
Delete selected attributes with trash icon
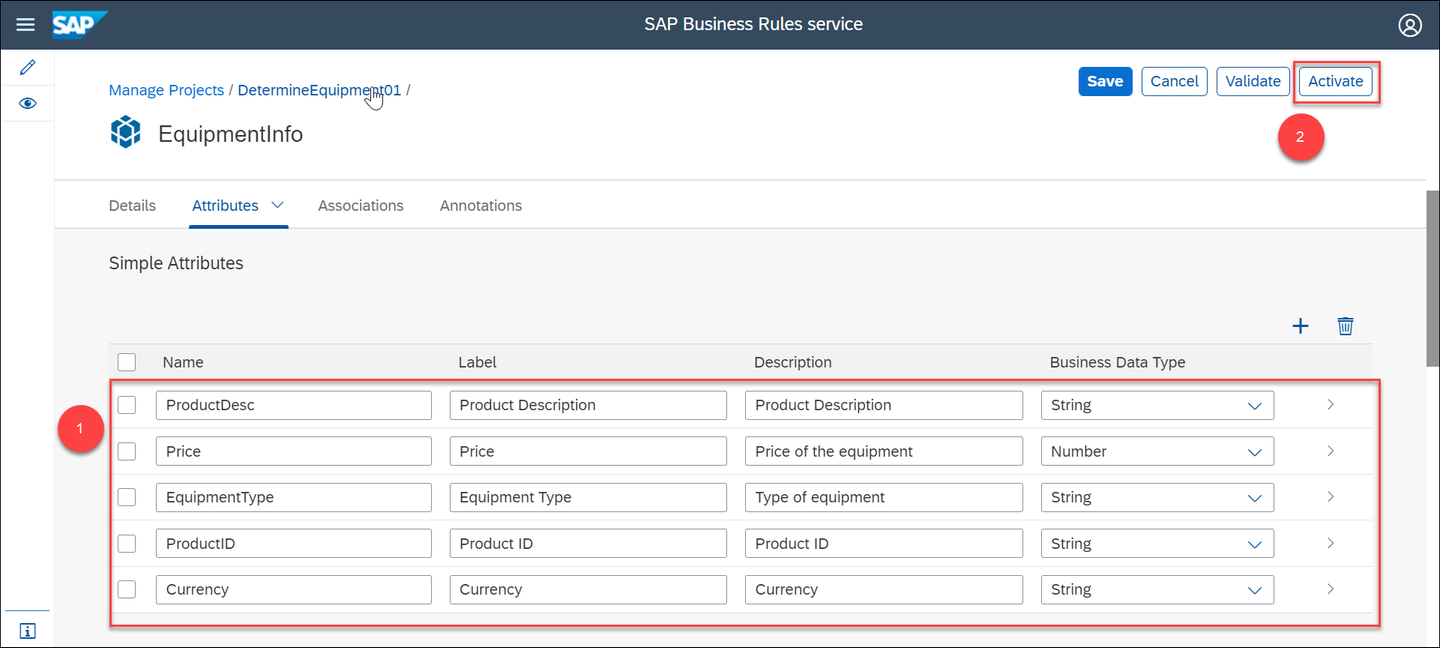[x=1346, y=326]
